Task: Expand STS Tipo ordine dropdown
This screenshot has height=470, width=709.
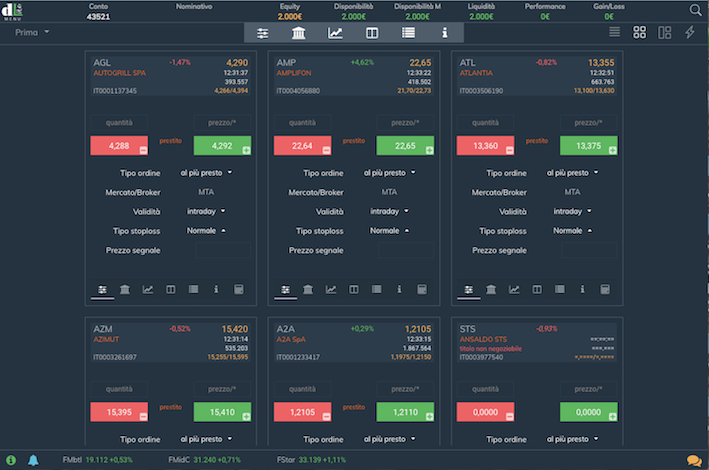Action: pos(572,439)
